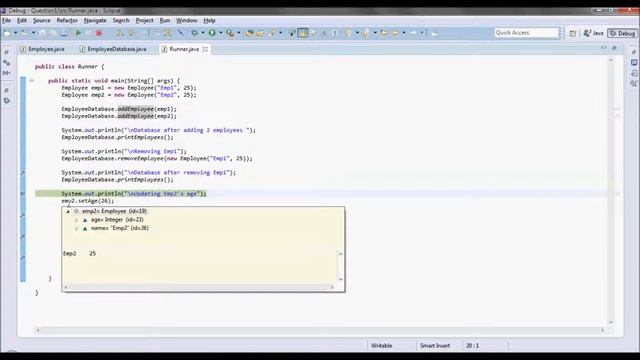Click the popup detail pane down arrow
Viewport: 640px width, 360px height.
pos(340,279)
